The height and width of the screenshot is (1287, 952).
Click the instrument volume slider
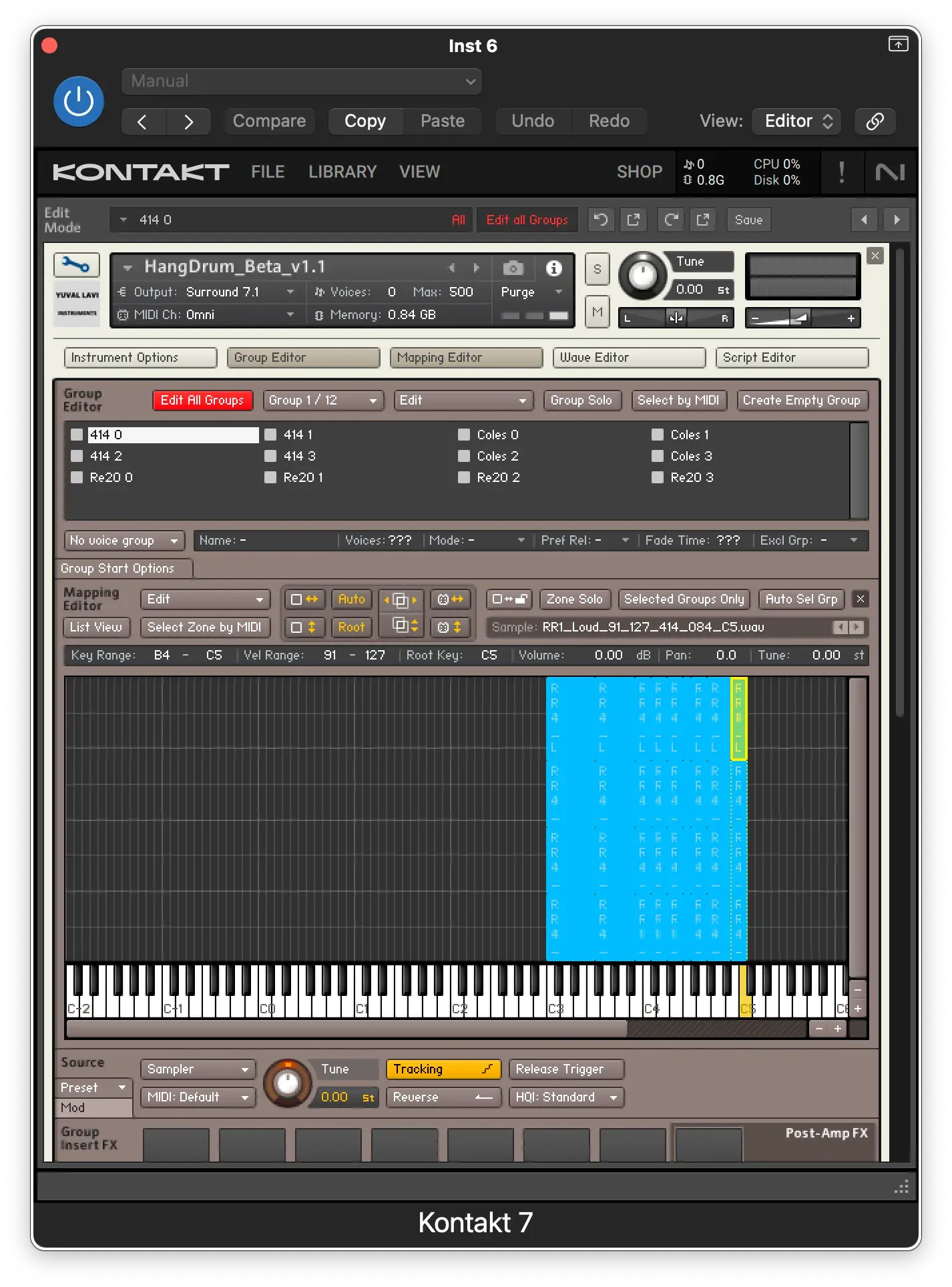point(802,318)
